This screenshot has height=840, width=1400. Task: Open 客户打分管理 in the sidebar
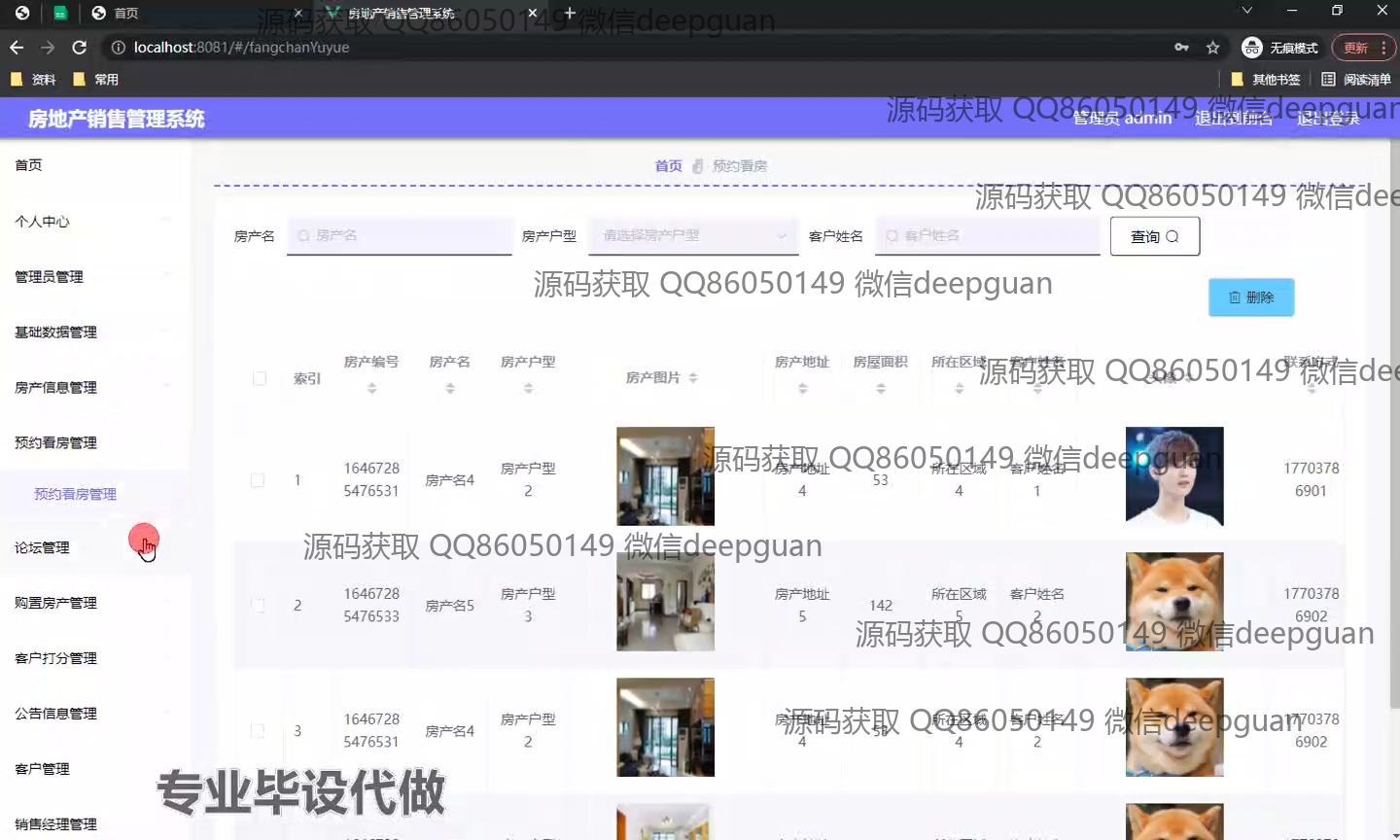[x=94, y=658]
